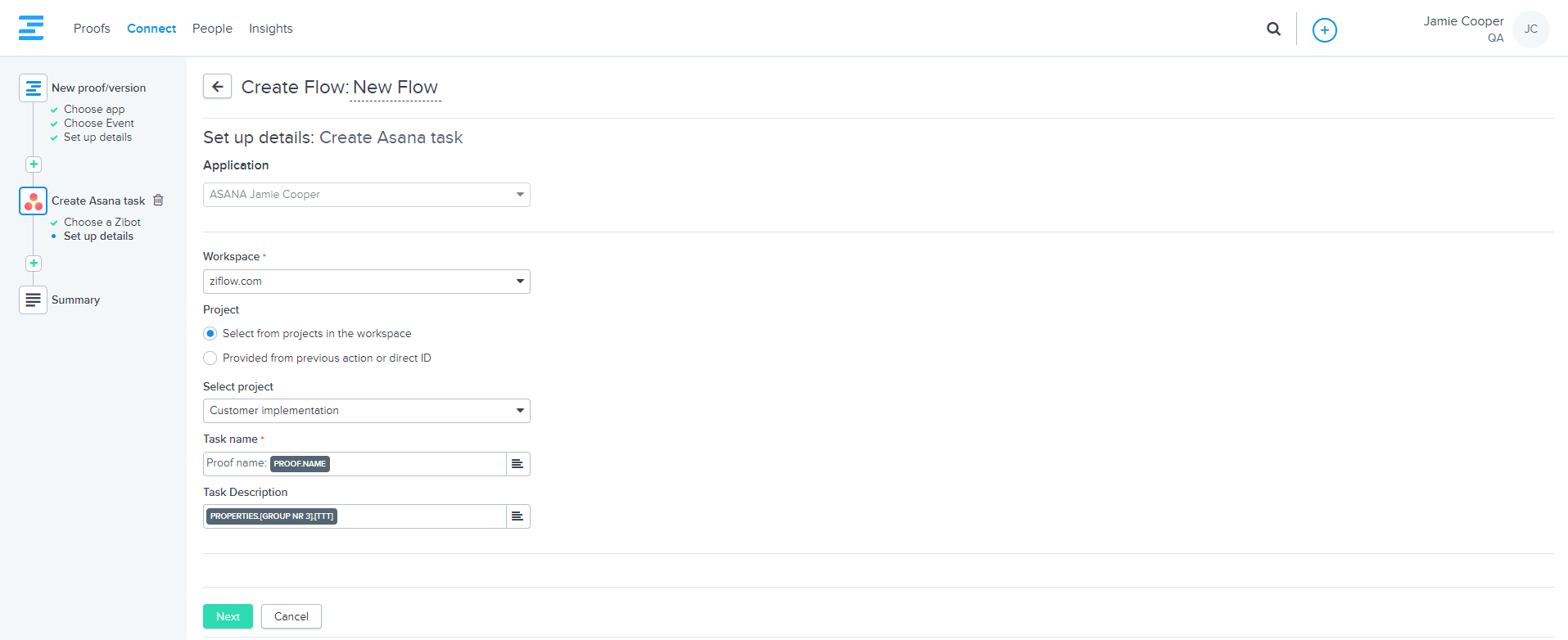Click the Summary step icon
1568x640 pixels.
(x=34, y=300)
